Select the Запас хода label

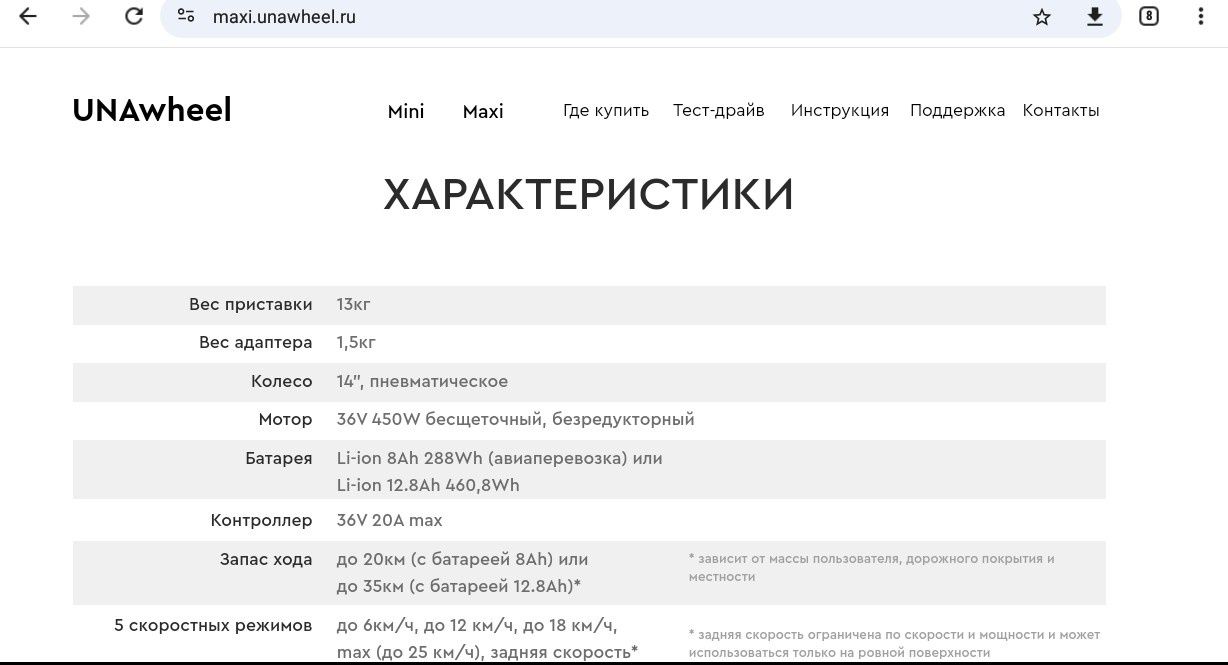click(266, 560)
